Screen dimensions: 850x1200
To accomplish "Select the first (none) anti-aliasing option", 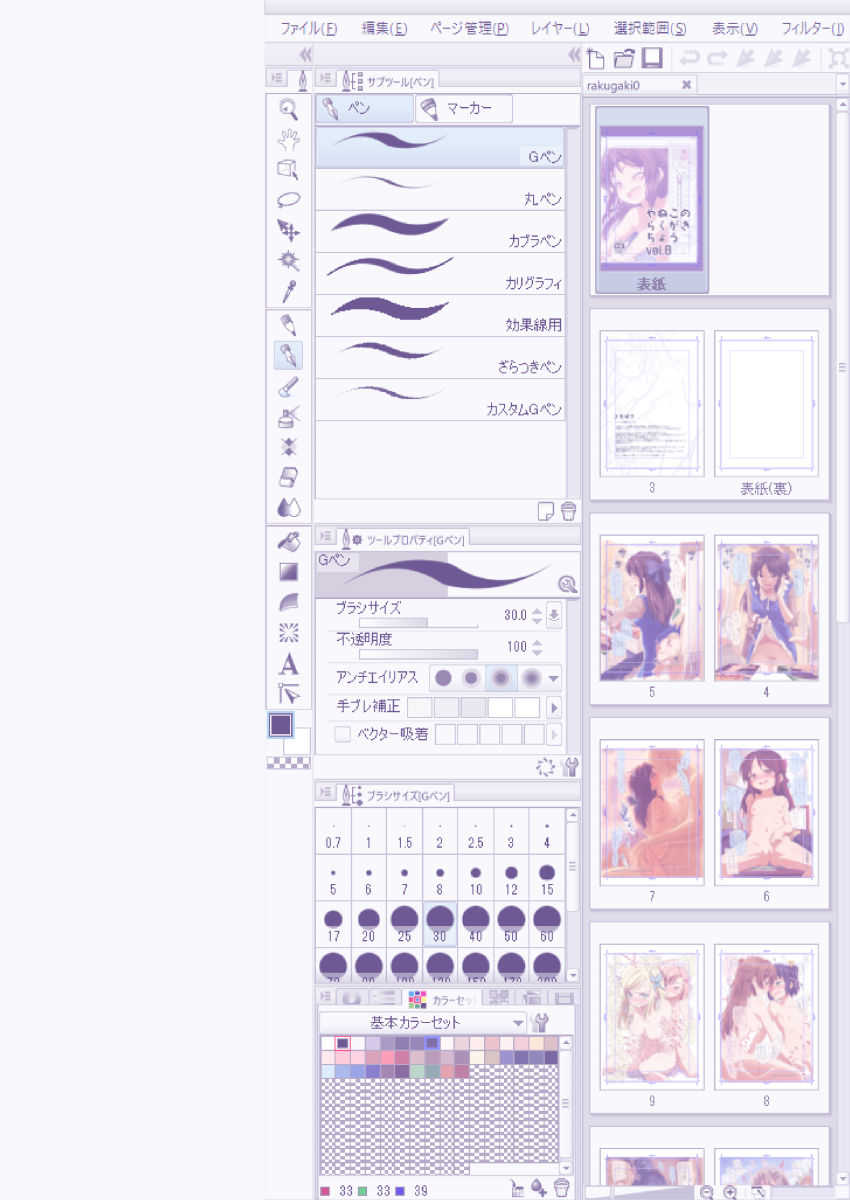I will pos(443,678).
